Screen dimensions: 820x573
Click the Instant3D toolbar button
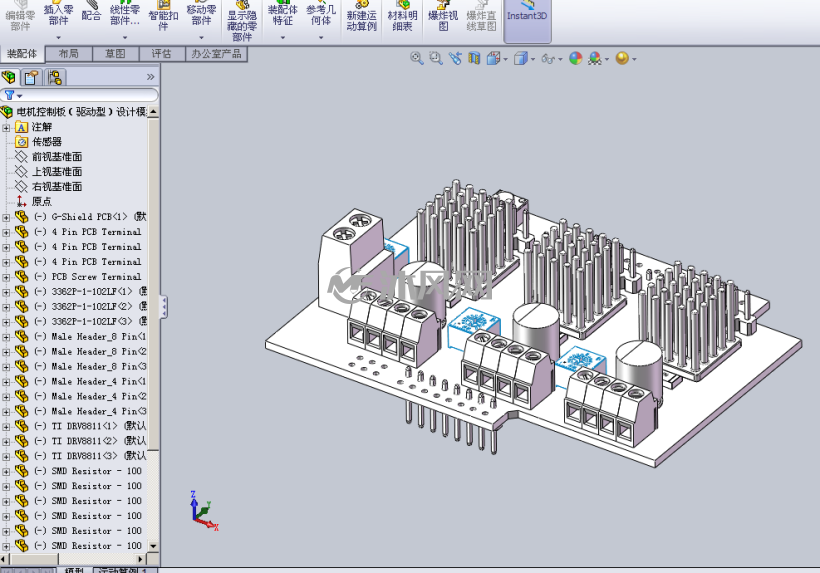pos(527,19)
